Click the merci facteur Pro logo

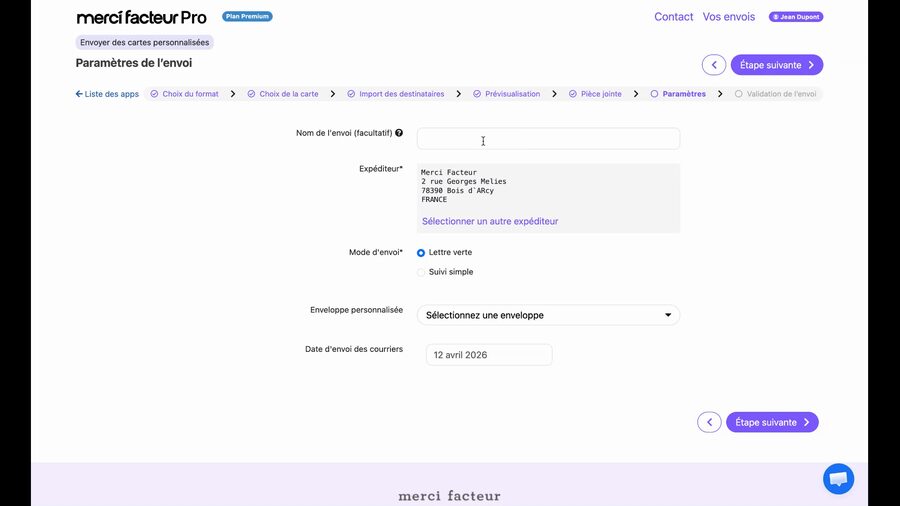(x=142, y=17)
